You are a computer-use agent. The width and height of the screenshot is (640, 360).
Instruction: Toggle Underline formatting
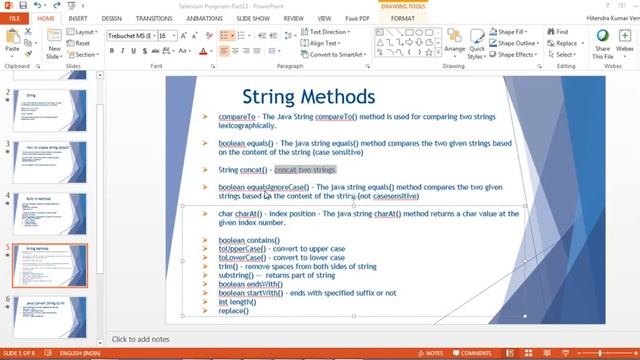133,51
